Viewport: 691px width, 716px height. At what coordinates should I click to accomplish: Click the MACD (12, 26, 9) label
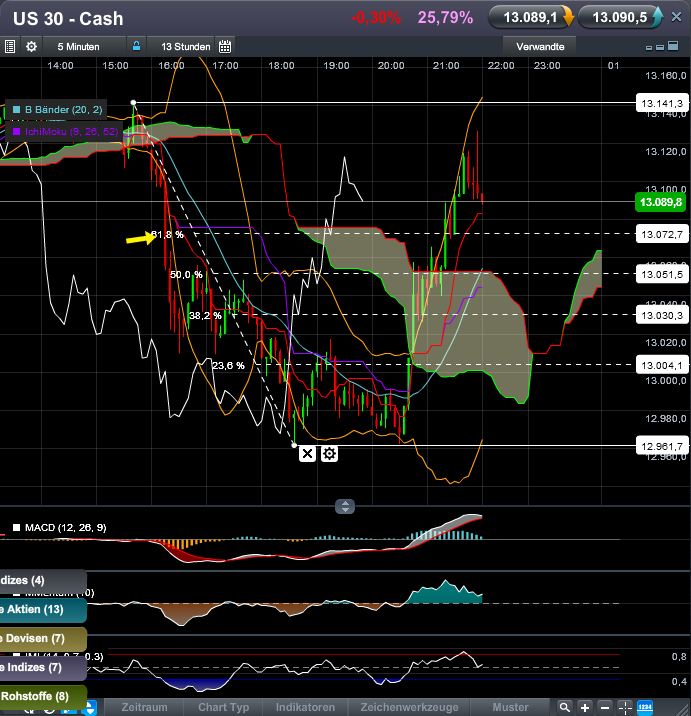pyautogui.click(x=65, y=527)
